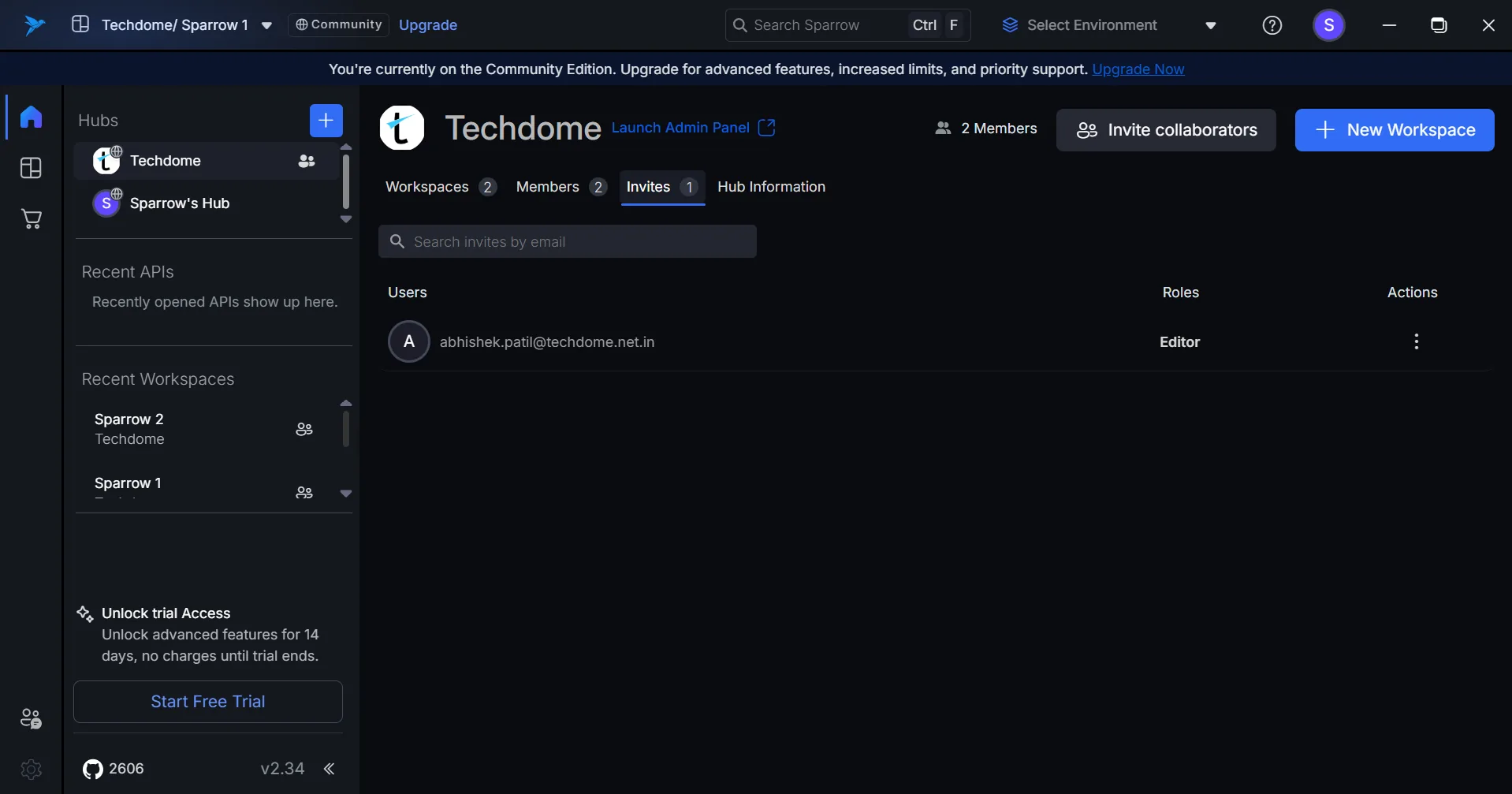Open the three-dot actions menu for abhishek.patil

coord(1417,341)
